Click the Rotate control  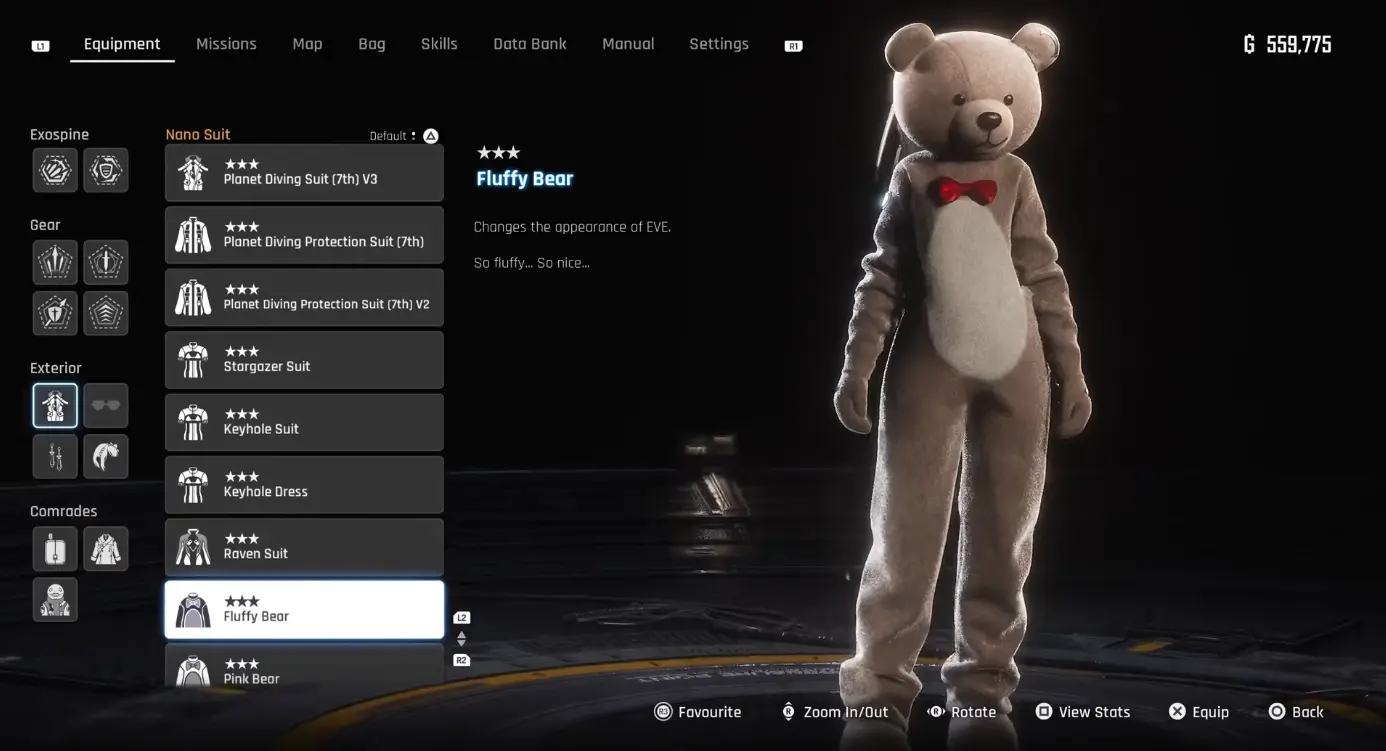pos(962,712)
